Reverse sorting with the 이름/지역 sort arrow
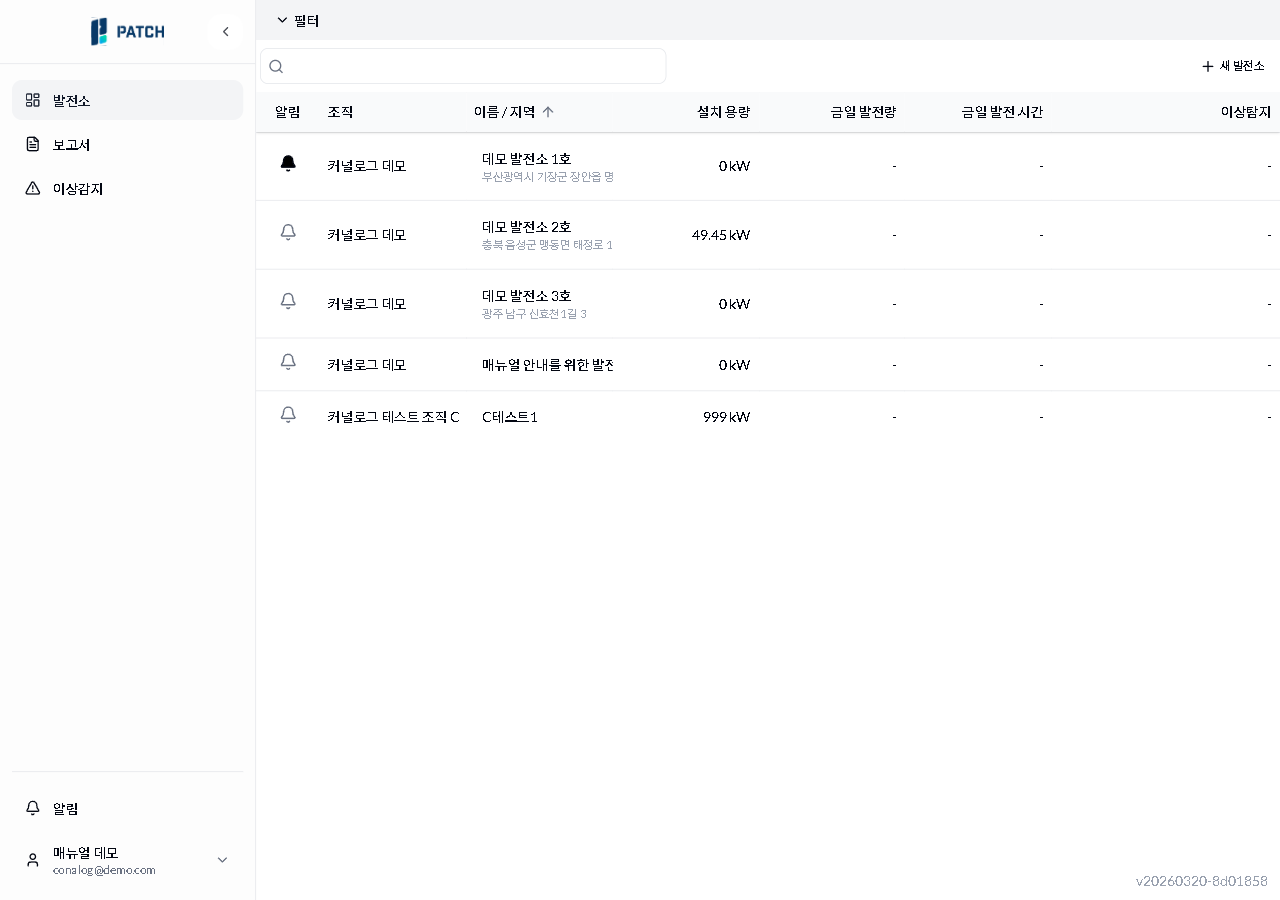The height and width of the screenshot is (900, 1280). coord(548,112)
